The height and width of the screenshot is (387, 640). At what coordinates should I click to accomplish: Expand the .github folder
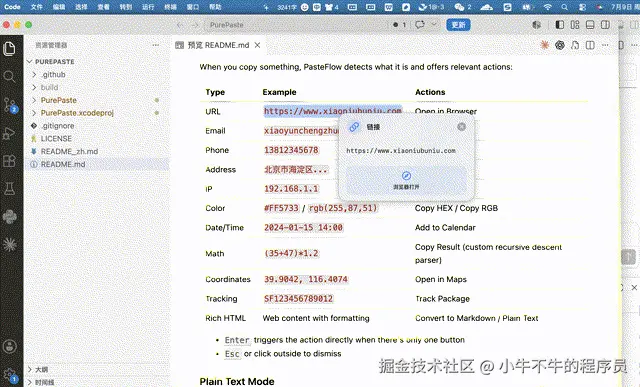pyautogui.click(x=34, y=74)
